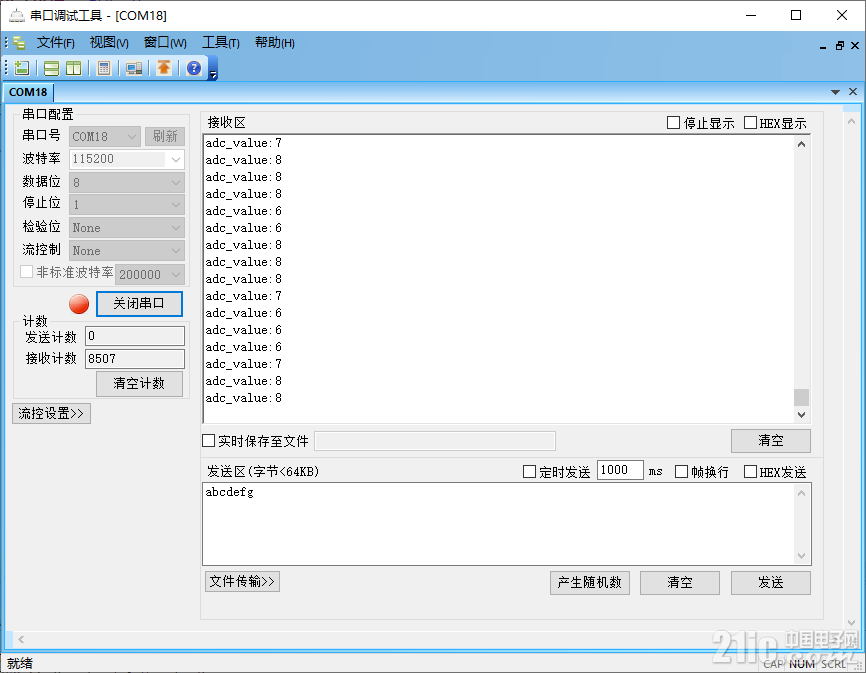Click the red port status indicator
The height and width of the screenshot is (673, 866).
[79, 304]
